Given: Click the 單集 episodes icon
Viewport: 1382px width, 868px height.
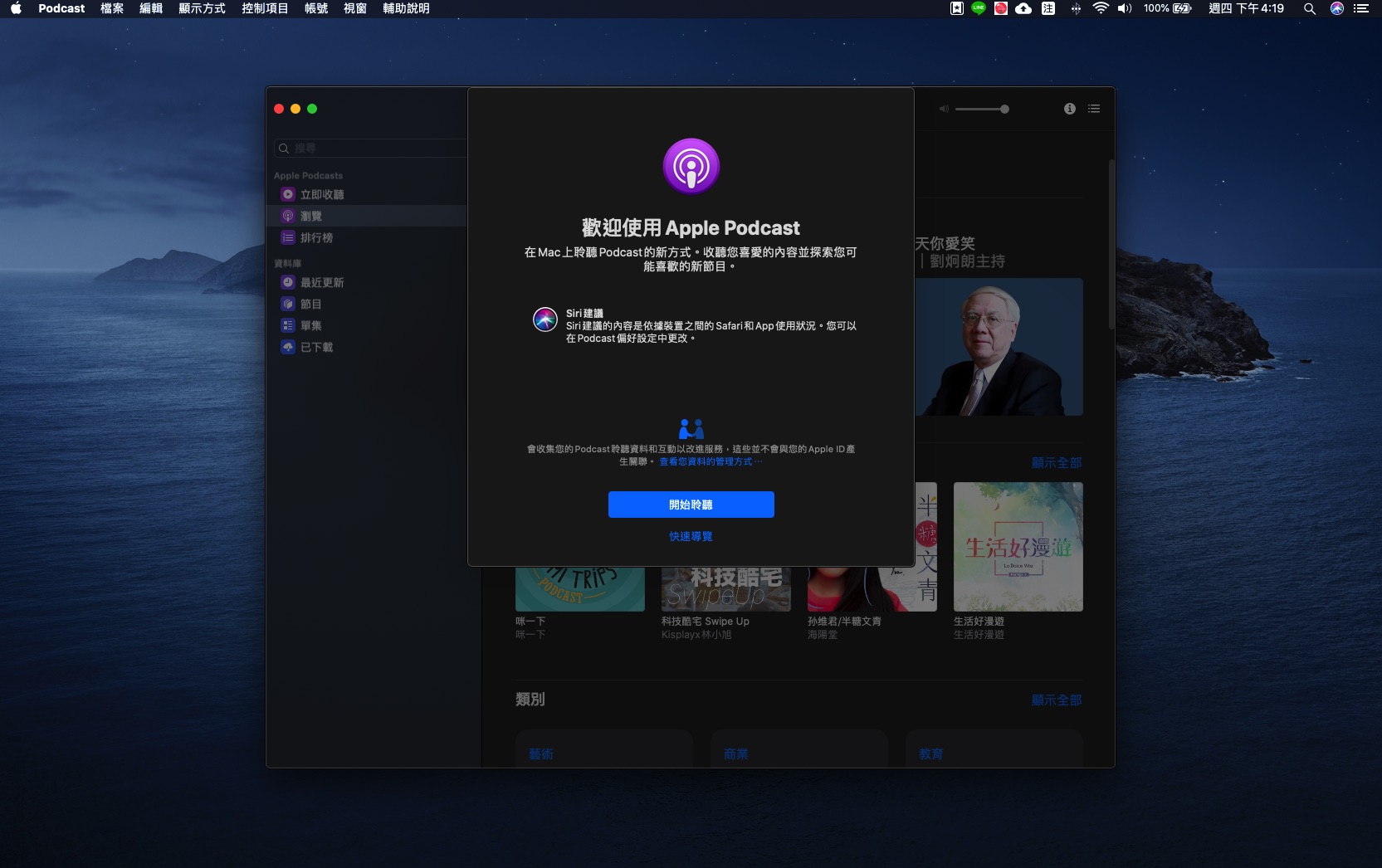Looking at the screenshot, I should [x=288, y=325].
